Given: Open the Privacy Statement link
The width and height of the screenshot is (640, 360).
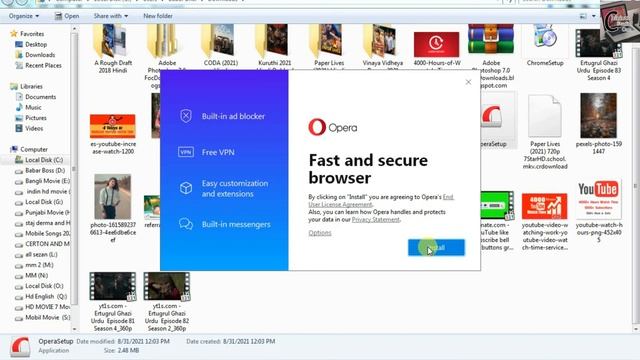Looking at the screenshot, I should (x=376, y=219).
